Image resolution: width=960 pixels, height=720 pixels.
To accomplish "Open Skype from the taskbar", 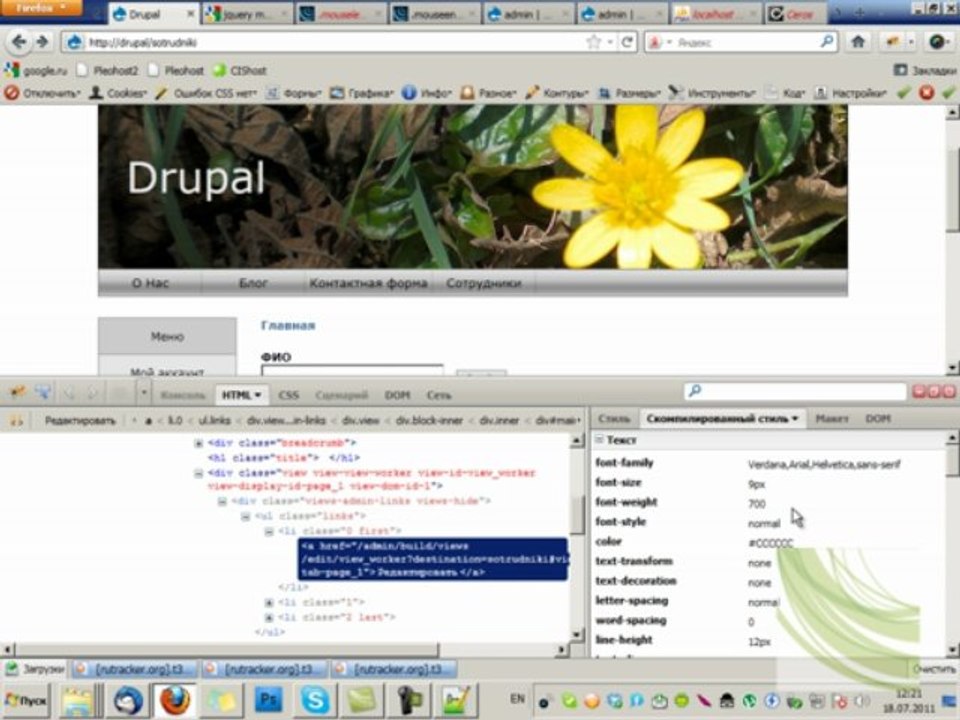I will tap(315, 699).
